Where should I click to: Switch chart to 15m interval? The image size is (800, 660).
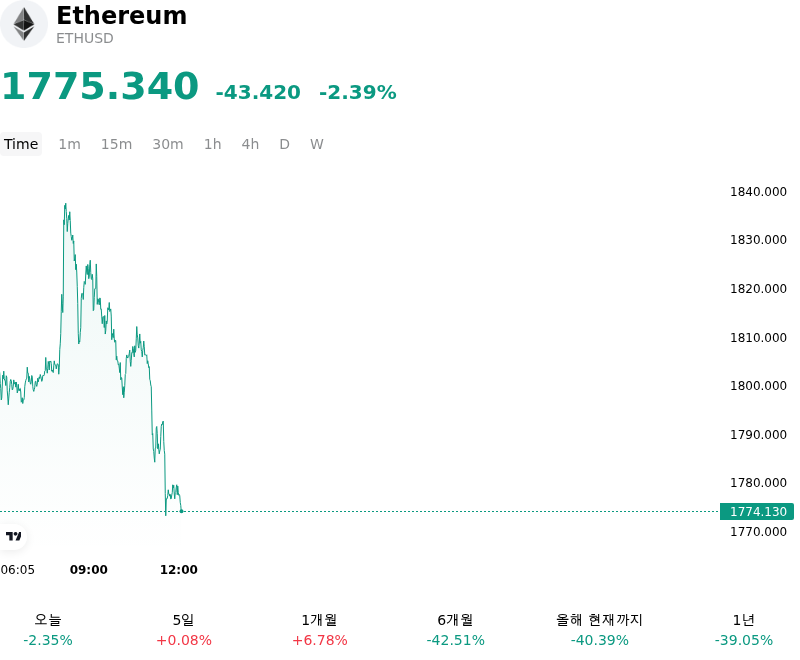pyautogui.click(x=116, y=144)
